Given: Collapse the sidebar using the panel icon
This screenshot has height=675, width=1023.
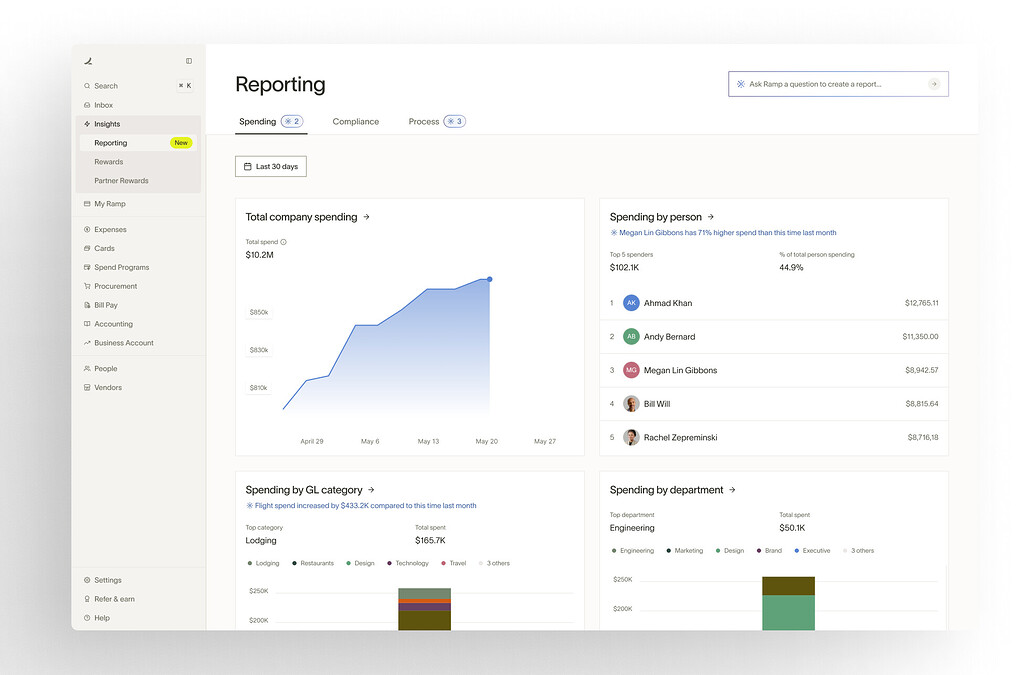Looking at the screenshot, I should point(188,60).
